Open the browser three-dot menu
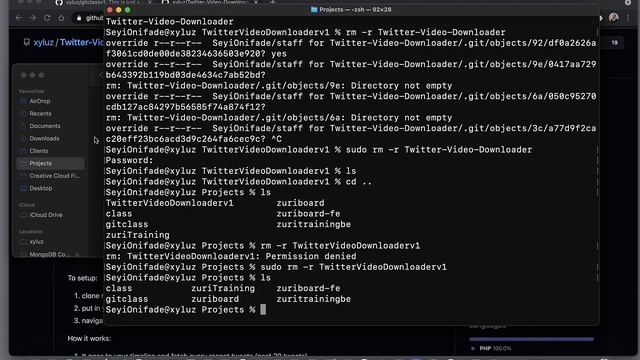 coord(628,18)
